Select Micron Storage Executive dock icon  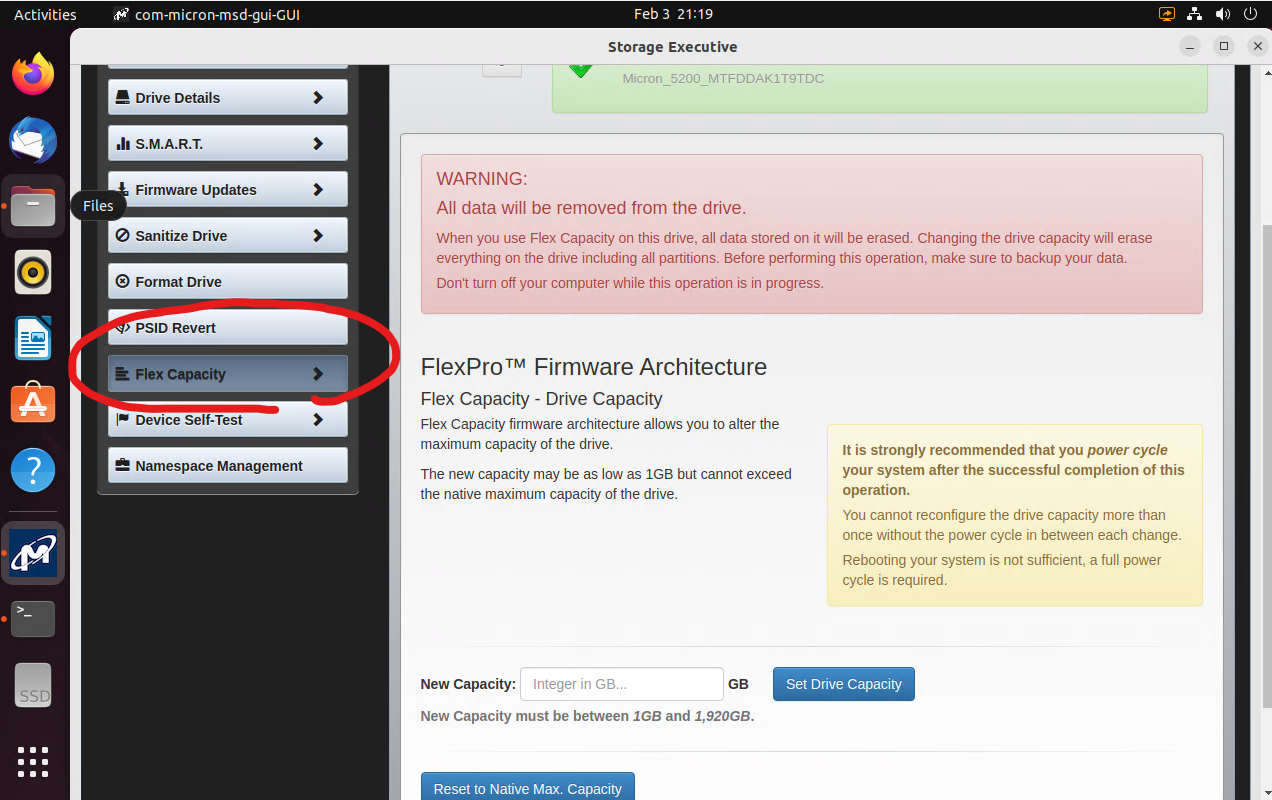[33, 553]
